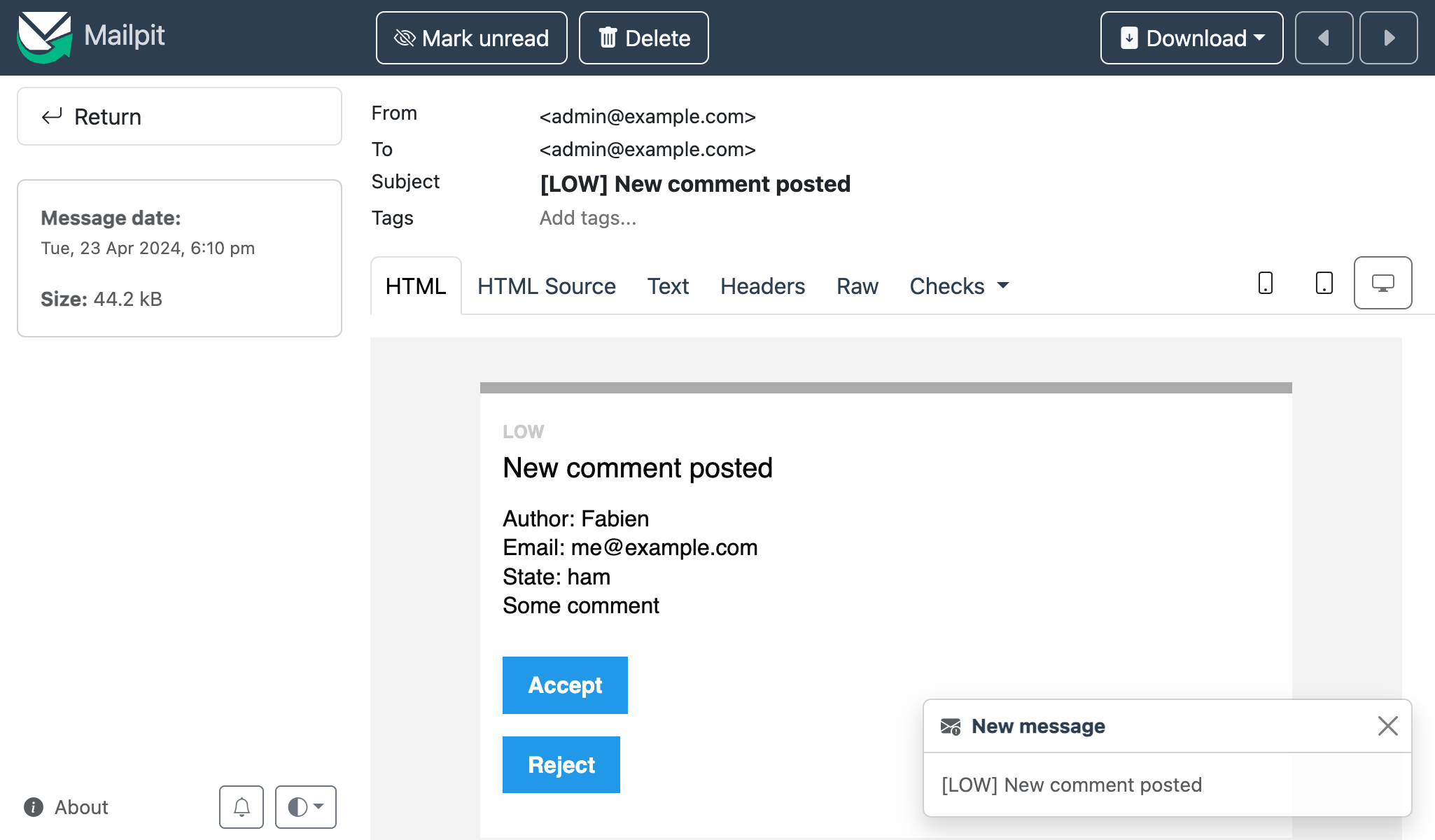1435x840 pixels.
Task: Preview email at tablet screen size
Action: (1323, 283)
